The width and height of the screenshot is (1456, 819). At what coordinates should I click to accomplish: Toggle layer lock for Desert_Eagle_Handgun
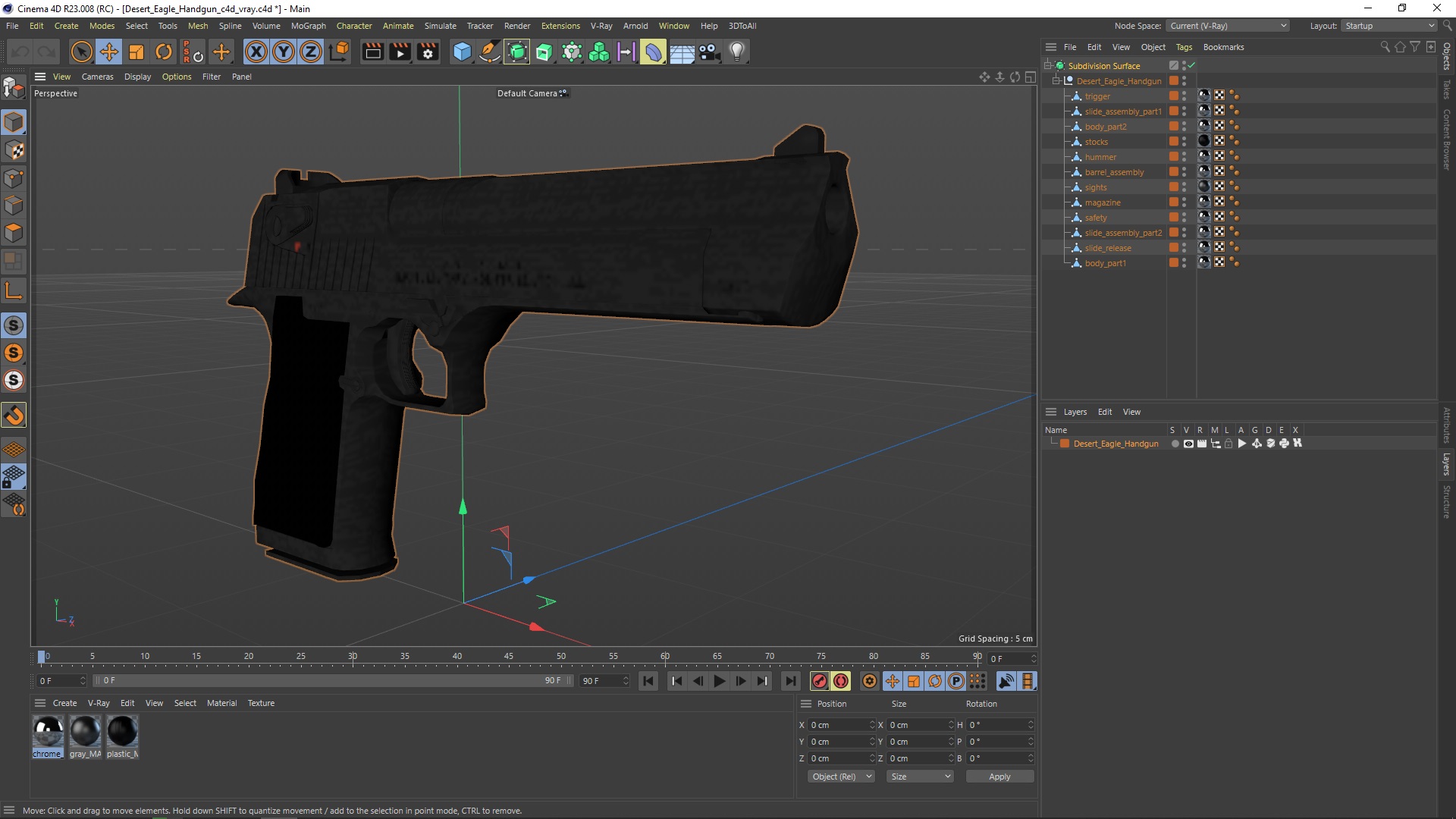click(1228, 444)
